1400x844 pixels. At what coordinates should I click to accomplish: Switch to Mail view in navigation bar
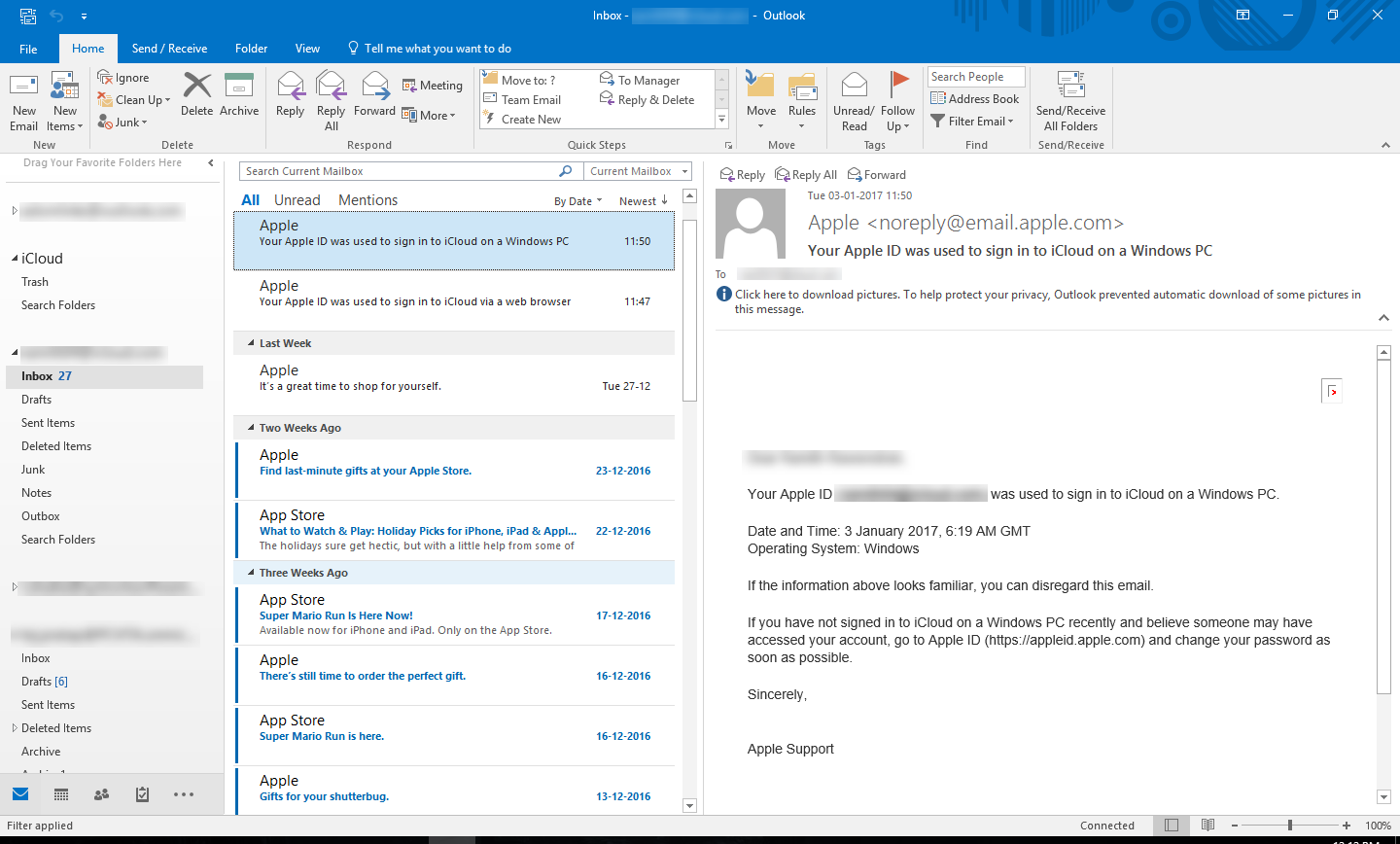pyautogui.click(x=20, y=794)
